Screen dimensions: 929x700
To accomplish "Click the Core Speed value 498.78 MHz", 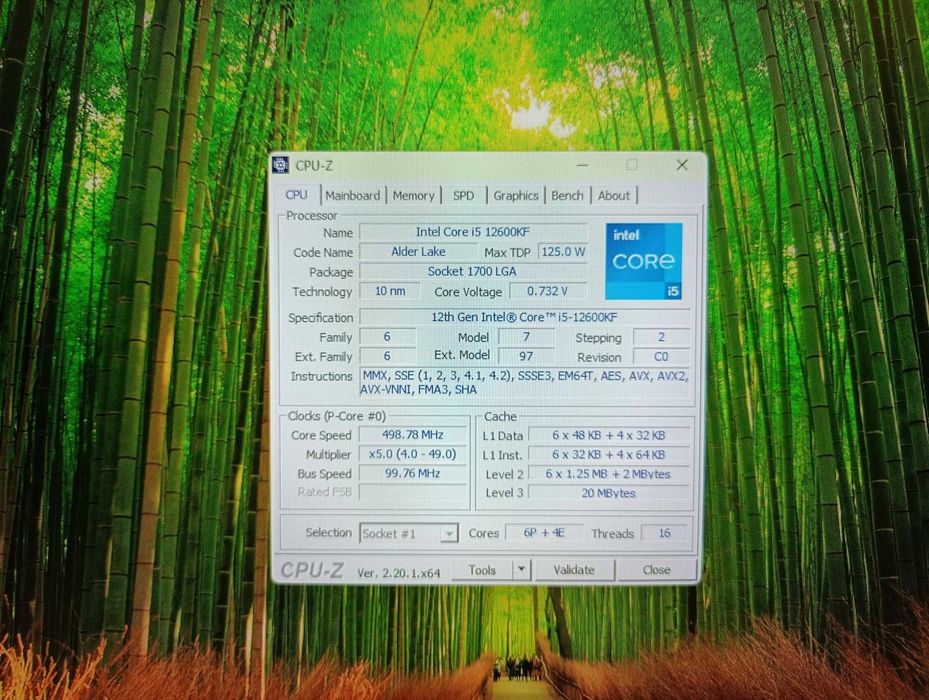I will [413, 434].
